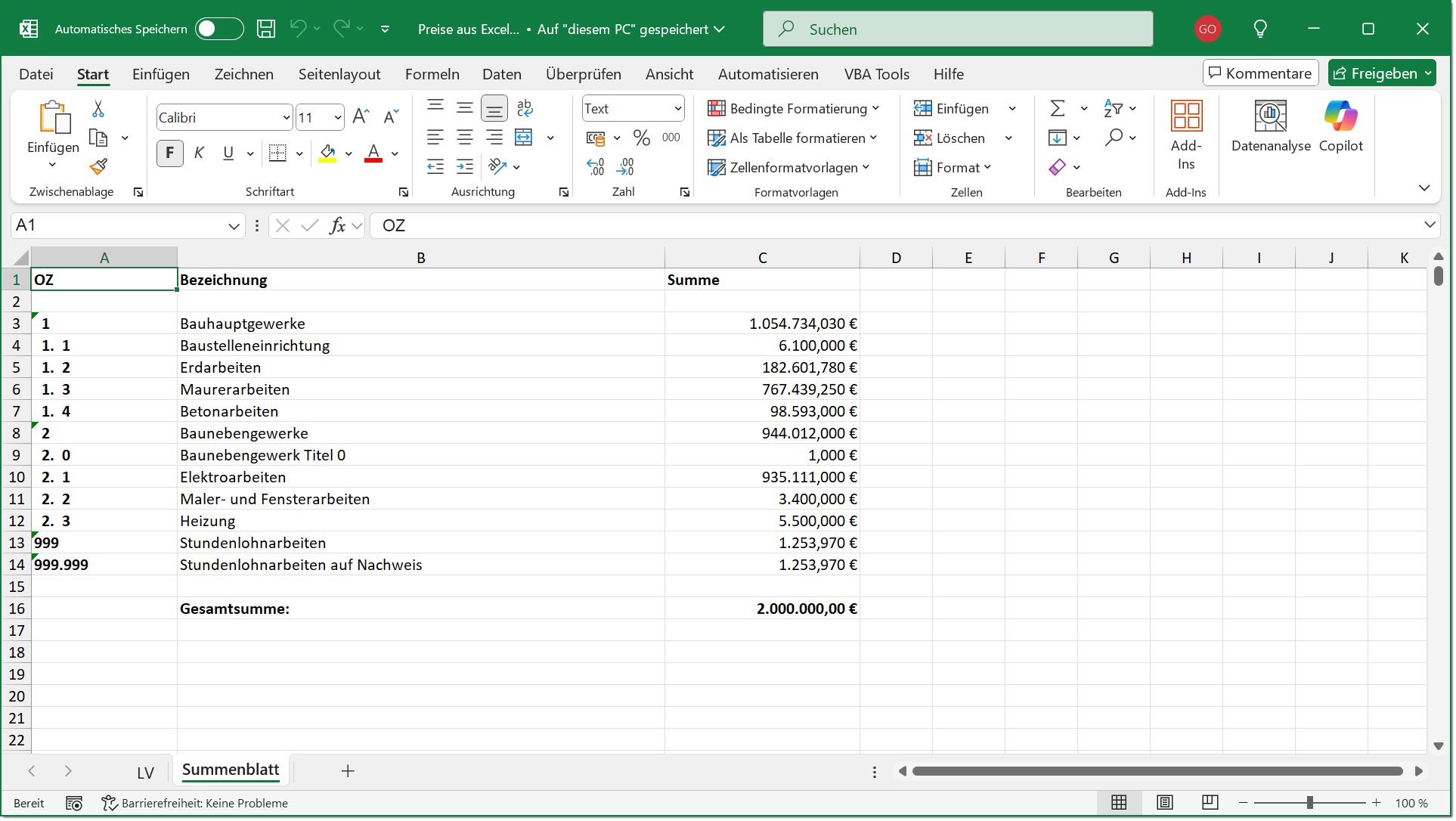Click the Save disk icon in the title bar
Viewport: 1456px width, 821px height.
click(x=266, y=29)
